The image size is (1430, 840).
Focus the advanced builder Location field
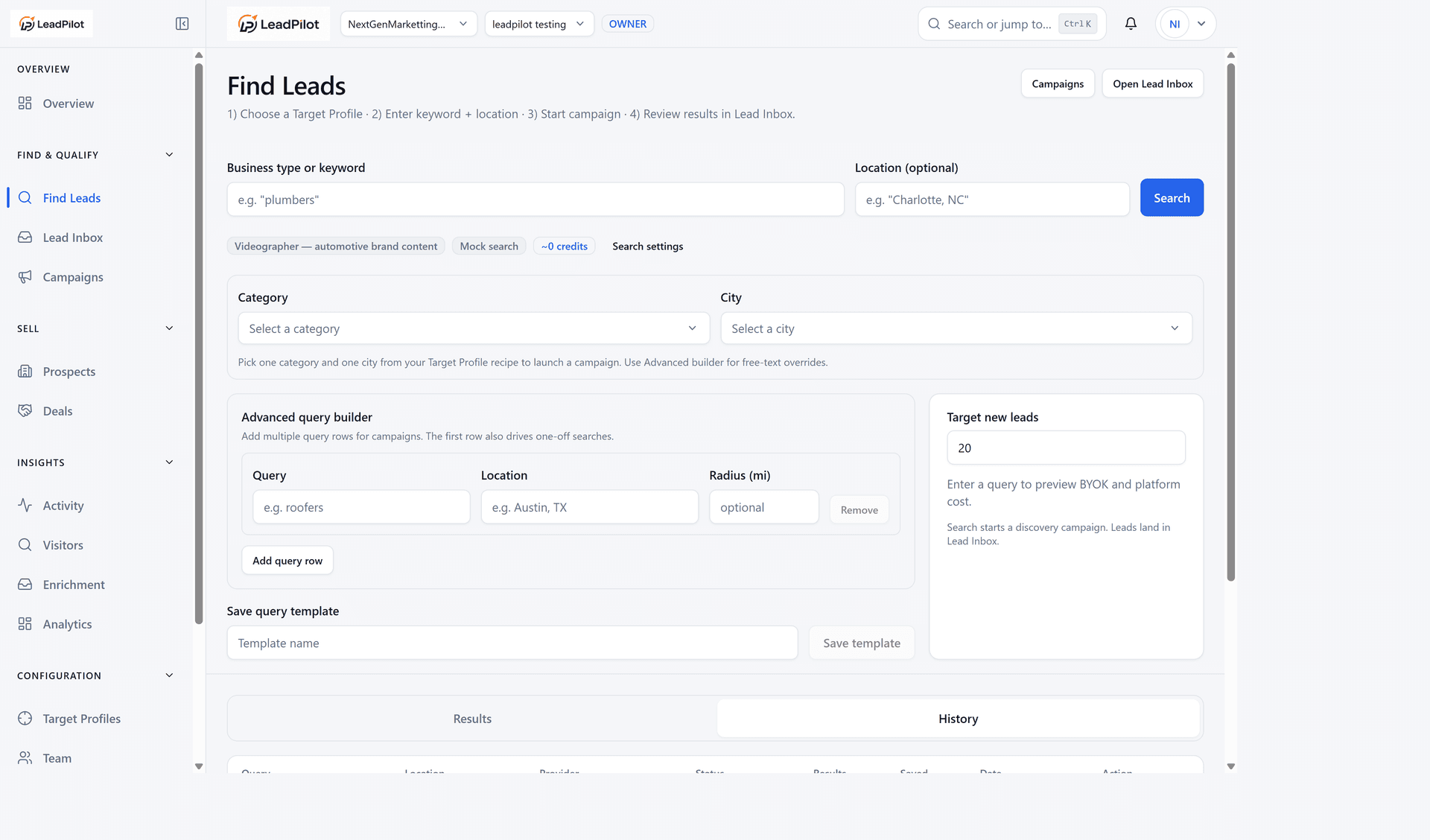point(590,507)
